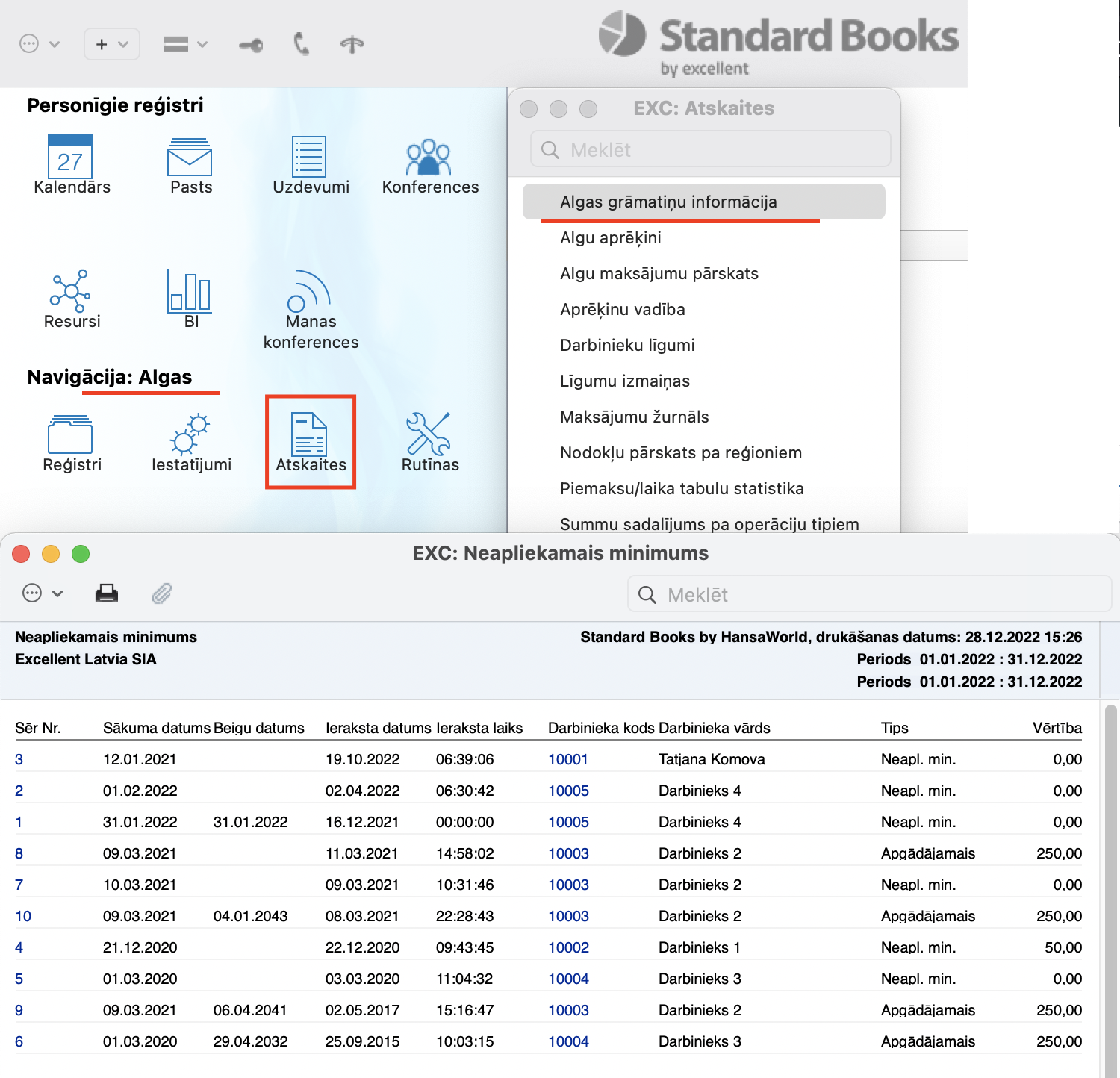
Task: Expand the plus create dropdown
Action: click(112, 44)
